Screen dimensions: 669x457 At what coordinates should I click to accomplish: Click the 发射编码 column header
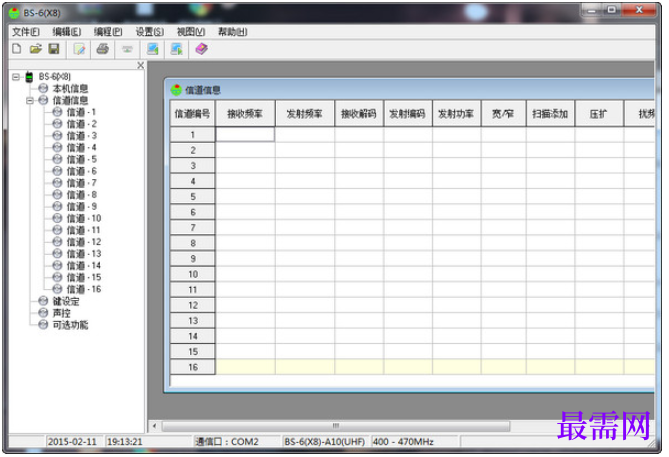point(407,114)
